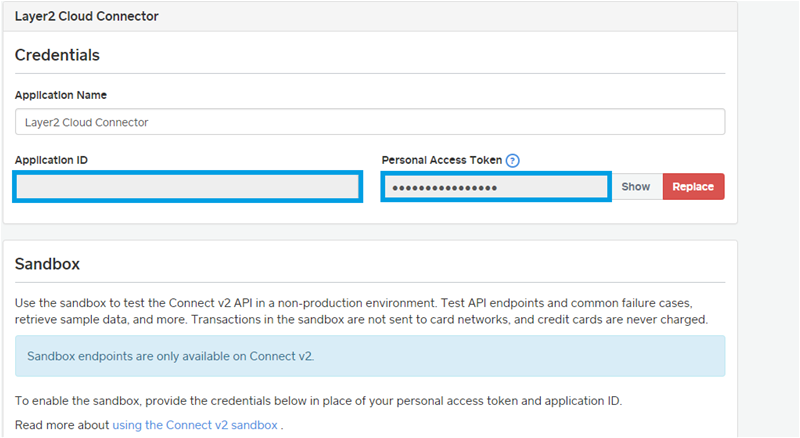Image resolution: width=800 pixels, height=438 pixels.
Task: Click the 'retrieve sample data' description line
Action: point(360,319)
